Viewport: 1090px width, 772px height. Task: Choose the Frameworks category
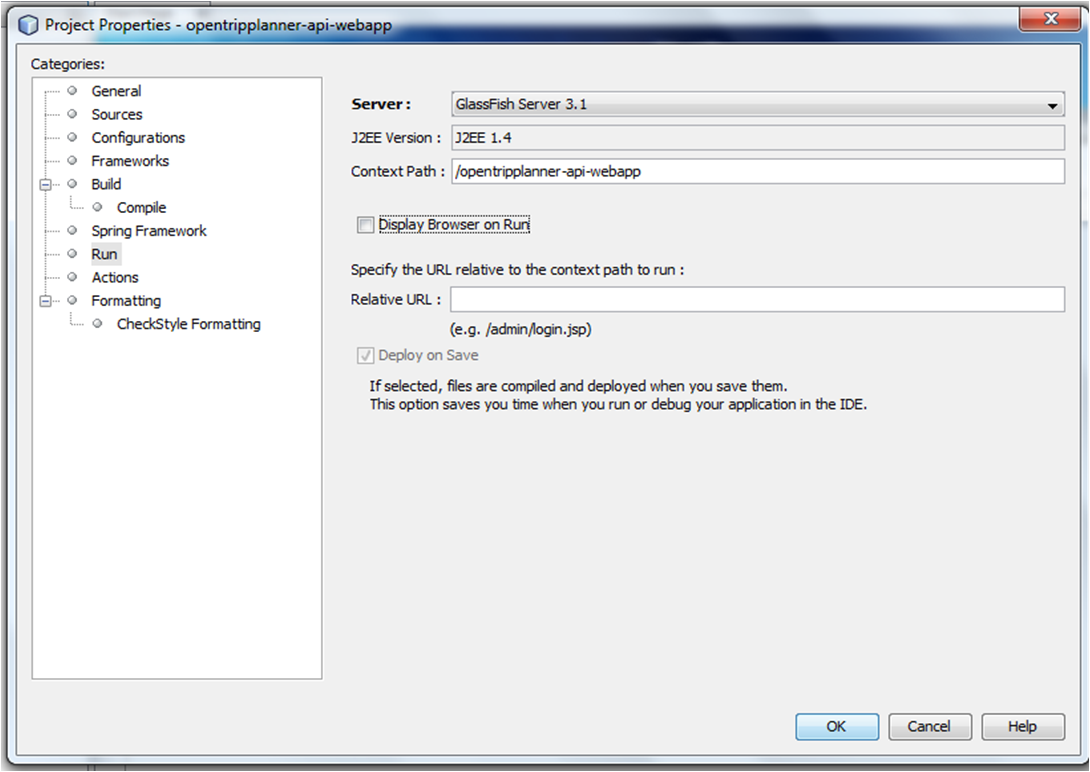click(x=130, y=160)
